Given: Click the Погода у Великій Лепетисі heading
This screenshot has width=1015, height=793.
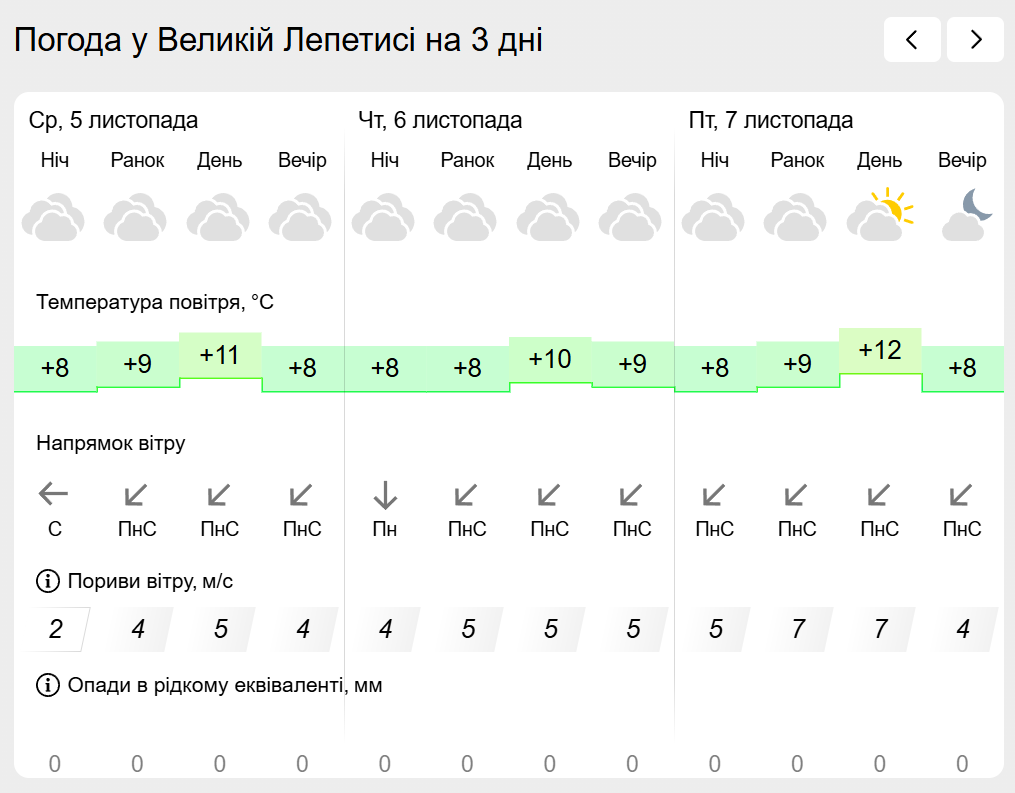Looking at the screenshot, I should (x=278, y=40).
